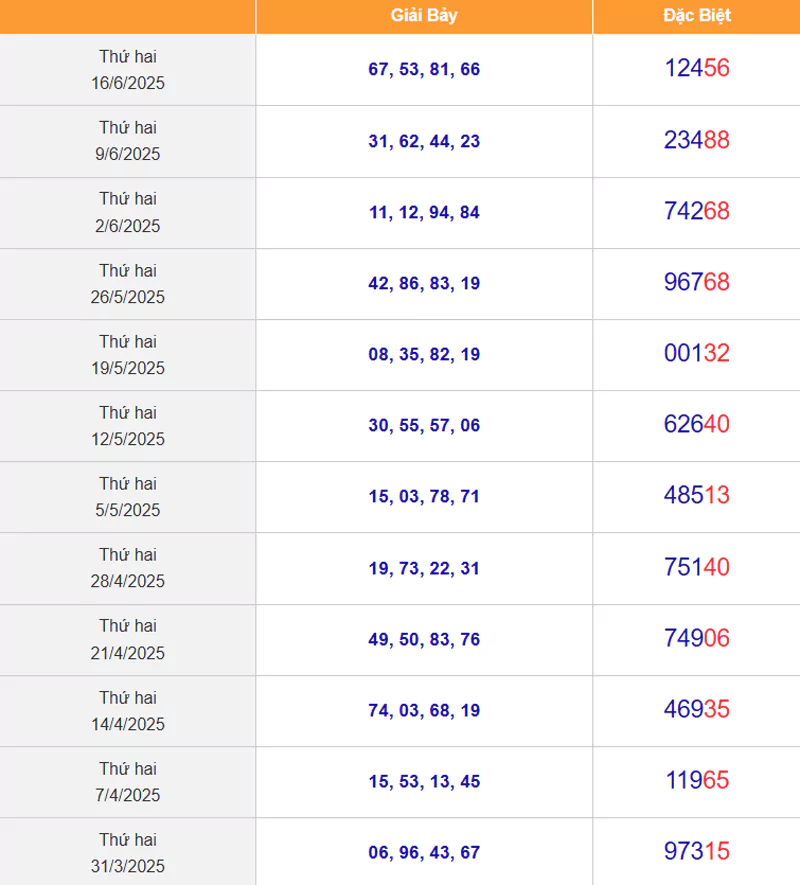Viewport: 800px width, 885px height.
Task: Click Giải Bảy numbers 74, 03, 68, 19
Action: coord(424,711)
